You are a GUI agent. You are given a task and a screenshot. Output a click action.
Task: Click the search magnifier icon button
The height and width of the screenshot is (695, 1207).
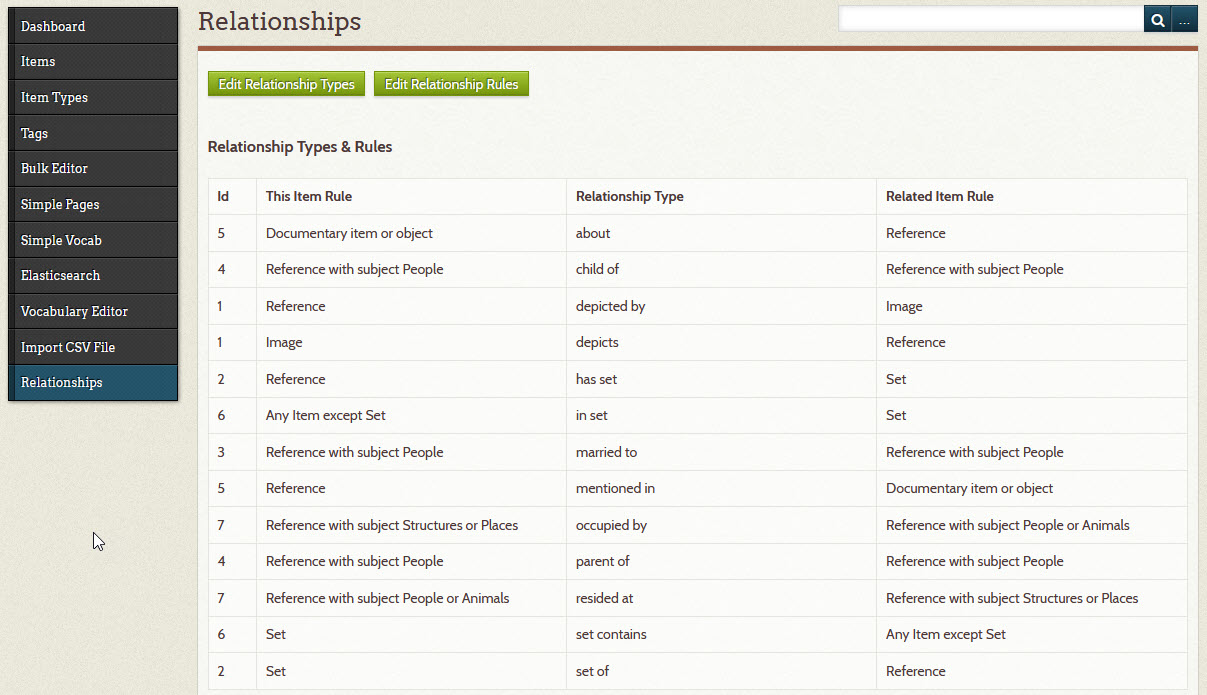click(1157, 19)
